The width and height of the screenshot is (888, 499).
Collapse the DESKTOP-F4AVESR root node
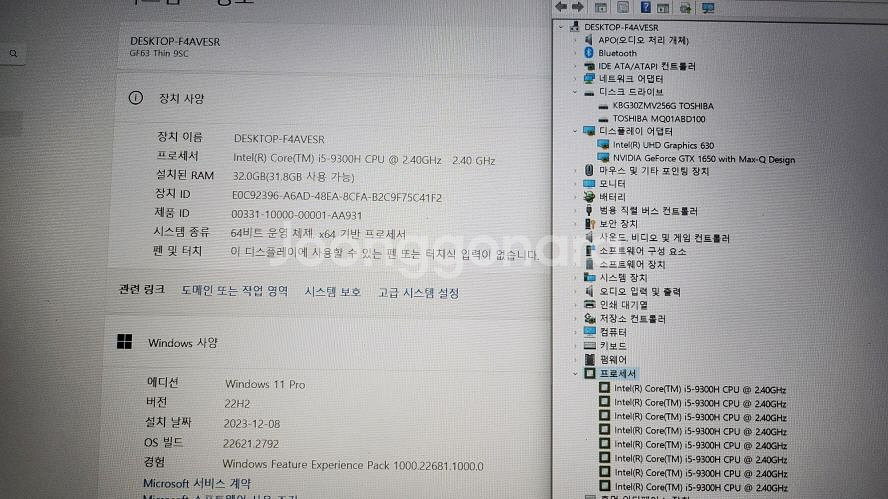point(561,27)
